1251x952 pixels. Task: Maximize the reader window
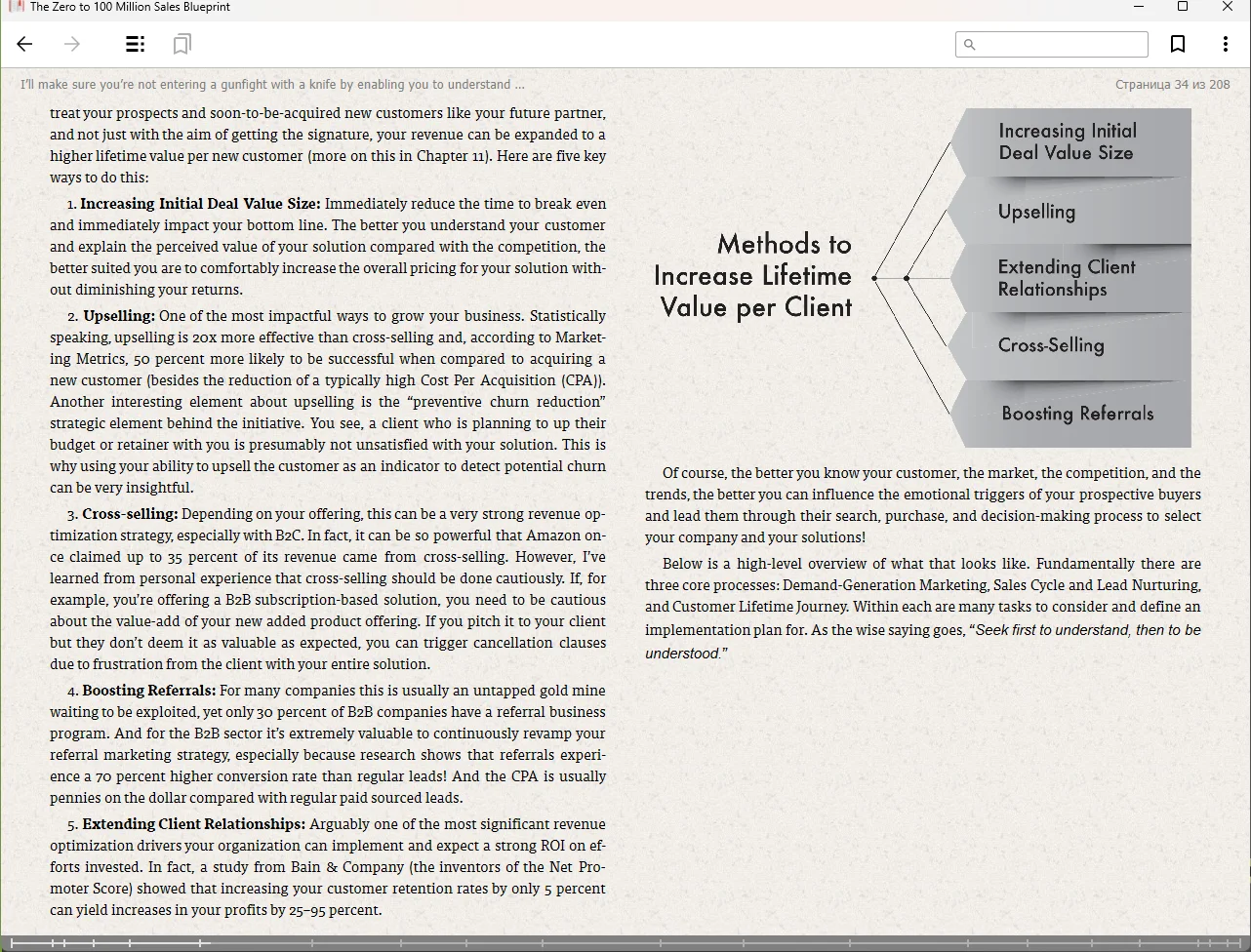click(1183, 7)
